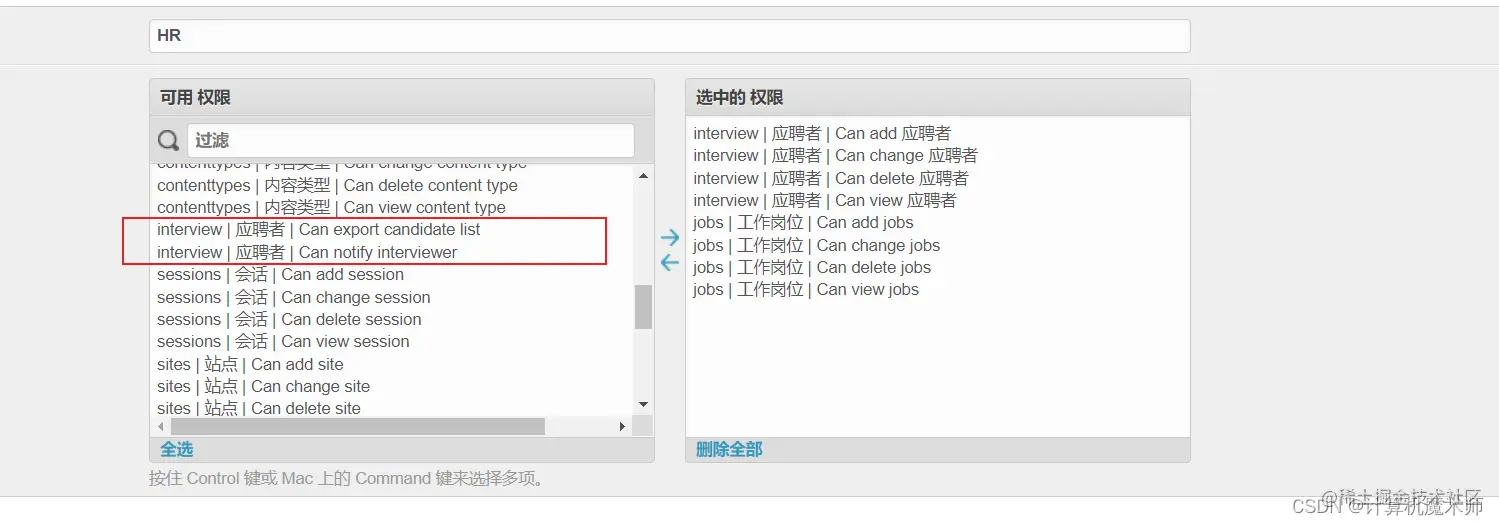Image resolution: width=1499 pixels, height=525 pixels.
Task: Select chosen 'Can add 应聘者' permission
Action: [822, 133]
